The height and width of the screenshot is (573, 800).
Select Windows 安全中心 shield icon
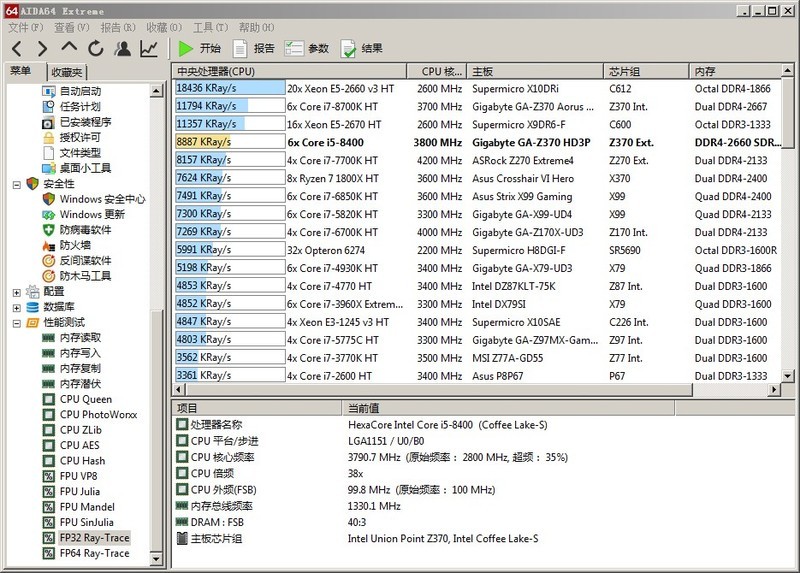[x=48, y=199]
